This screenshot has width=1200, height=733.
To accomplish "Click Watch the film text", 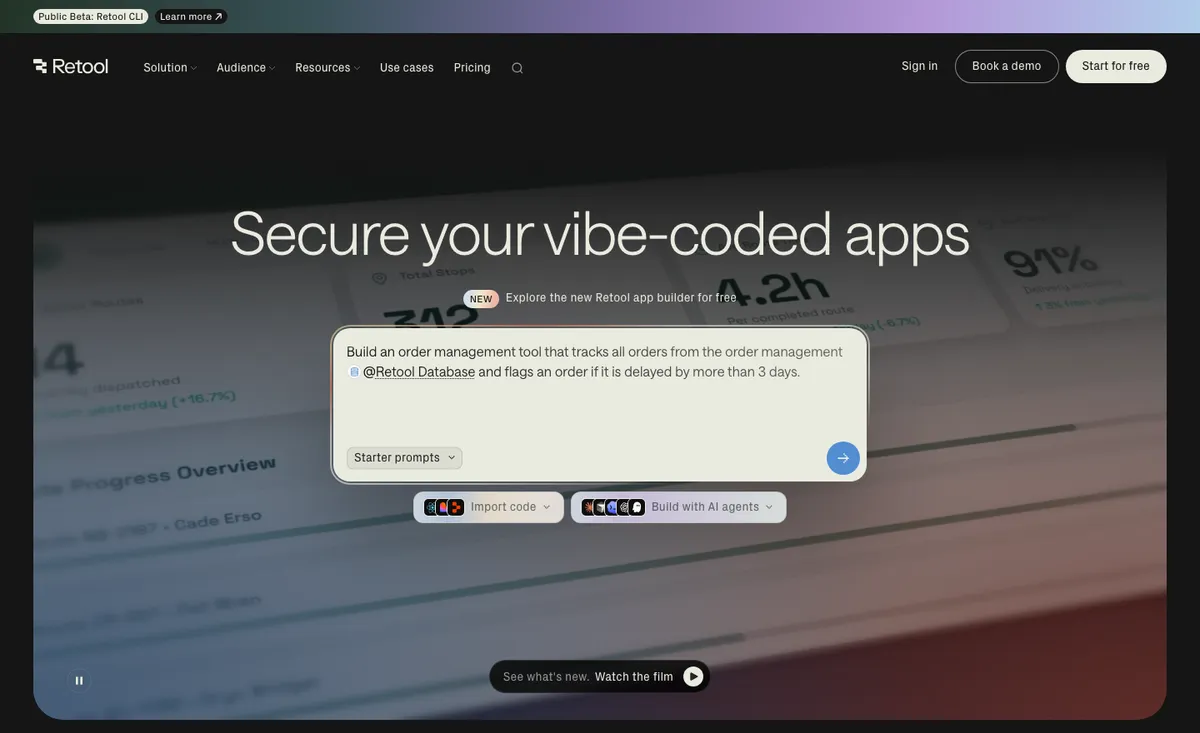I will point(634,677).
